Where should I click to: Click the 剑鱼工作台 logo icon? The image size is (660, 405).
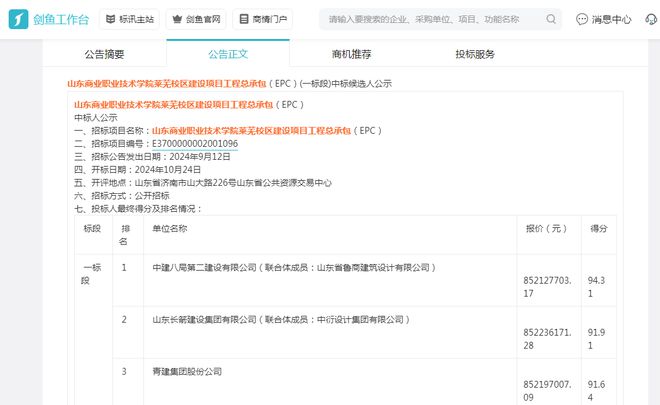pos(18,19)
